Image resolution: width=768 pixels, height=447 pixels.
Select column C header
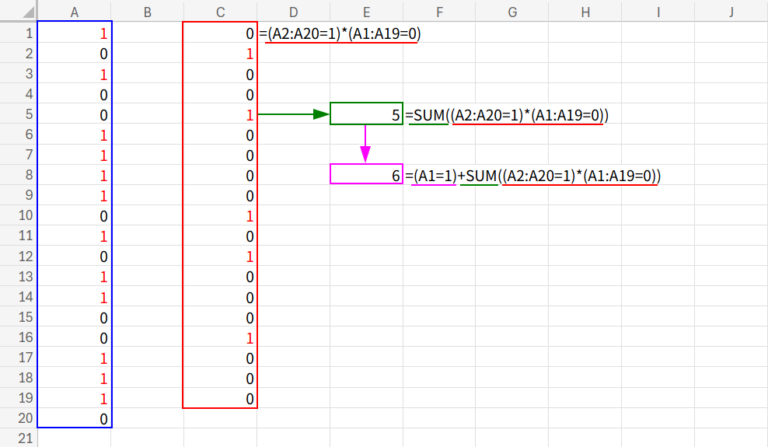(x=220, y=11)
